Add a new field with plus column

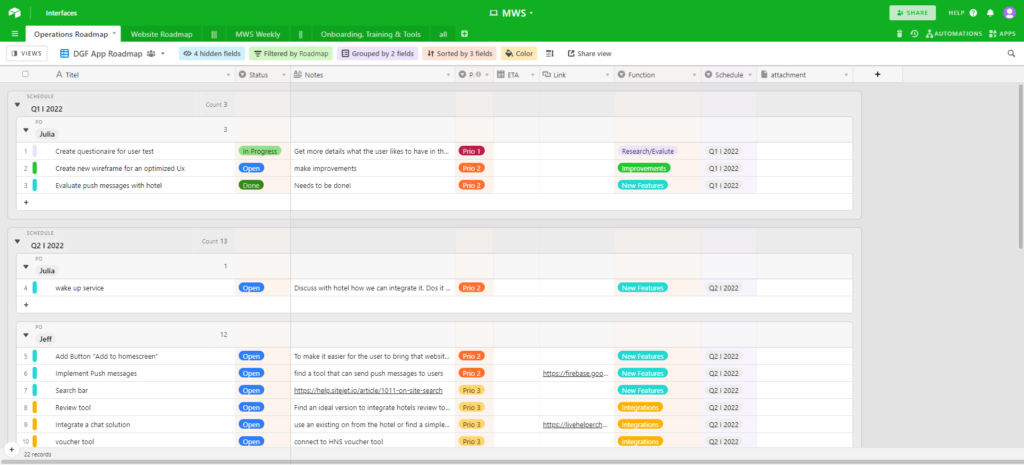(x=877, y=74)
